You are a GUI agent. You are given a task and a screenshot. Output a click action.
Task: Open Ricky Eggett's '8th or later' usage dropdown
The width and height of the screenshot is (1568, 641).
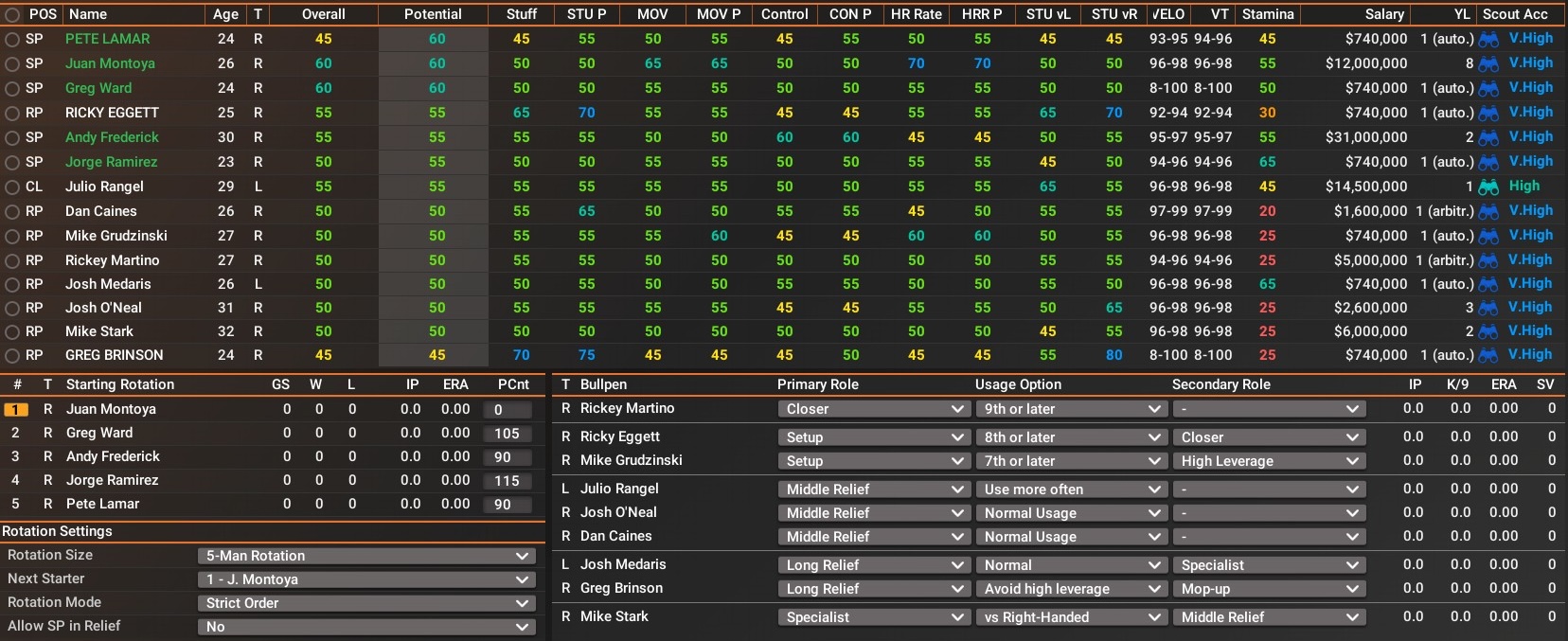[x=1071, y=437]
